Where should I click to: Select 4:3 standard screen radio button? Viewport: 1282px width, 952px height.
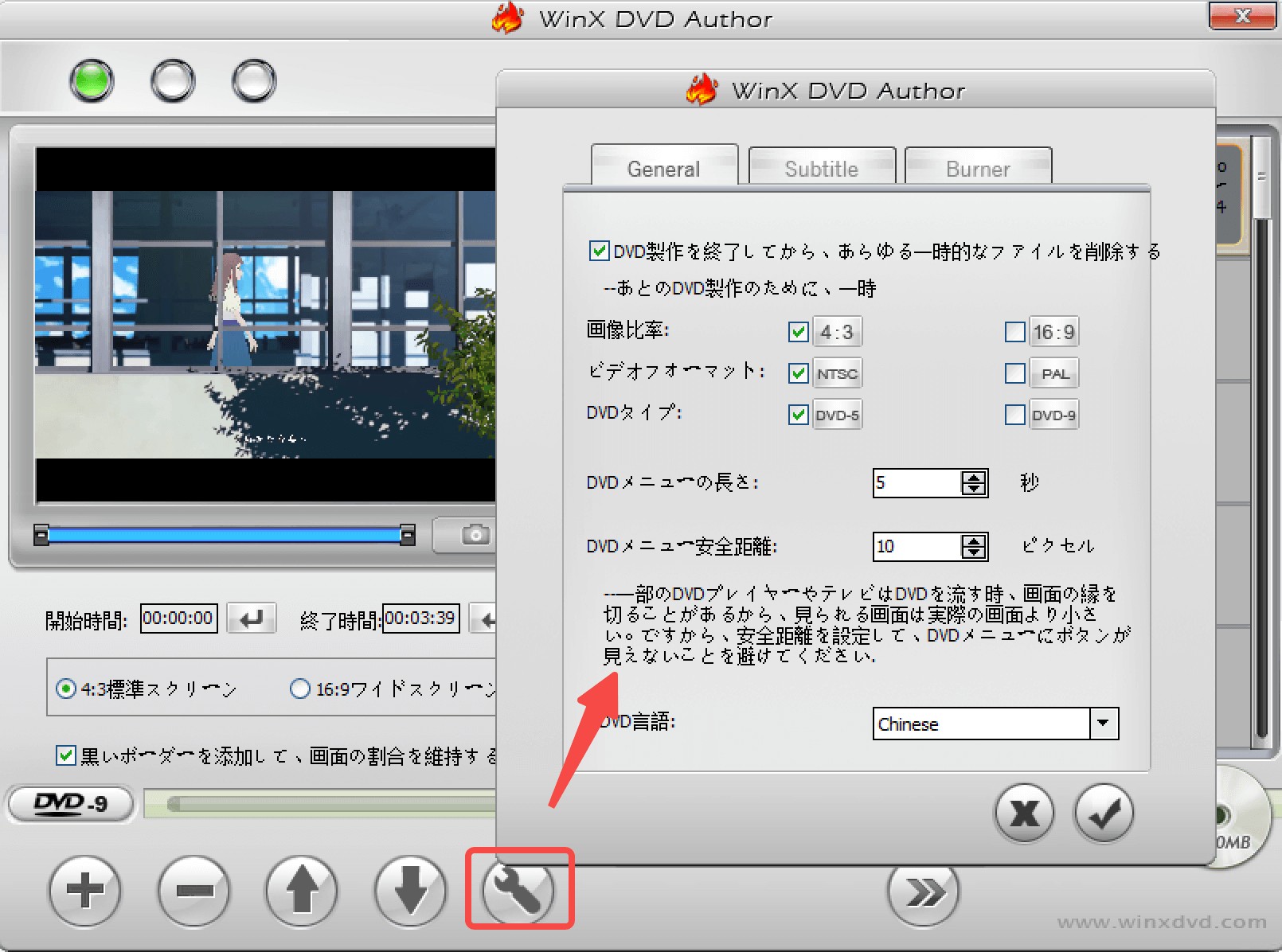click(x=66, y=688)
